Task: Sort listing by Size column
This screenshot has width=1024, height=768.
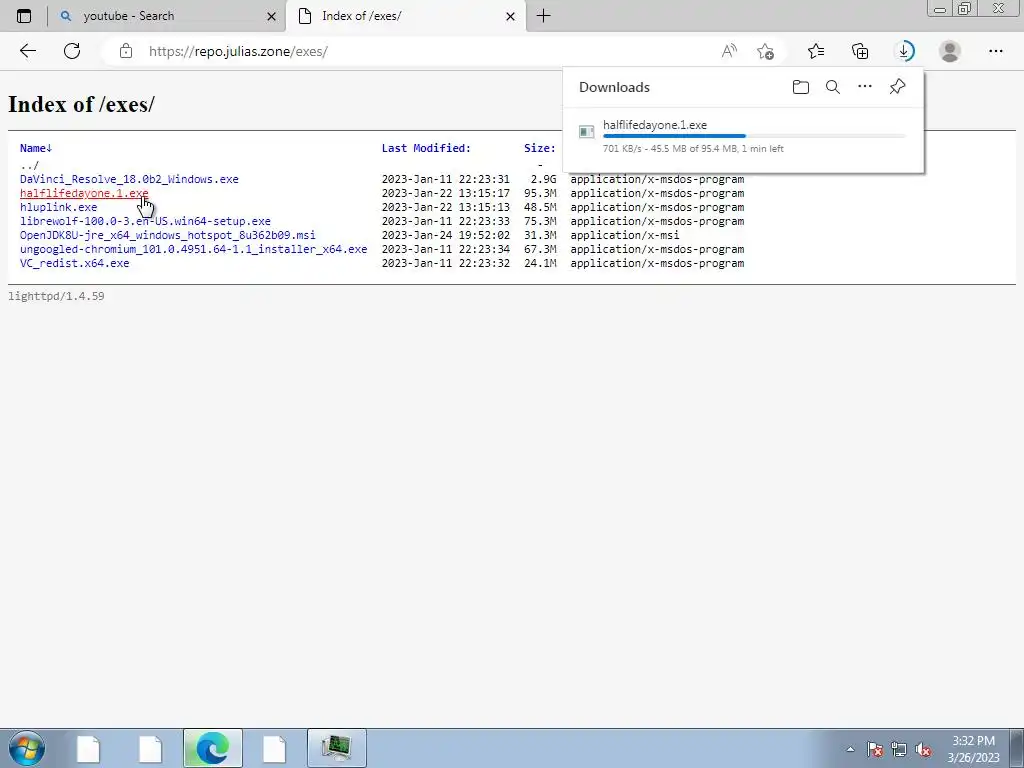Action: [x=539, y=148]
